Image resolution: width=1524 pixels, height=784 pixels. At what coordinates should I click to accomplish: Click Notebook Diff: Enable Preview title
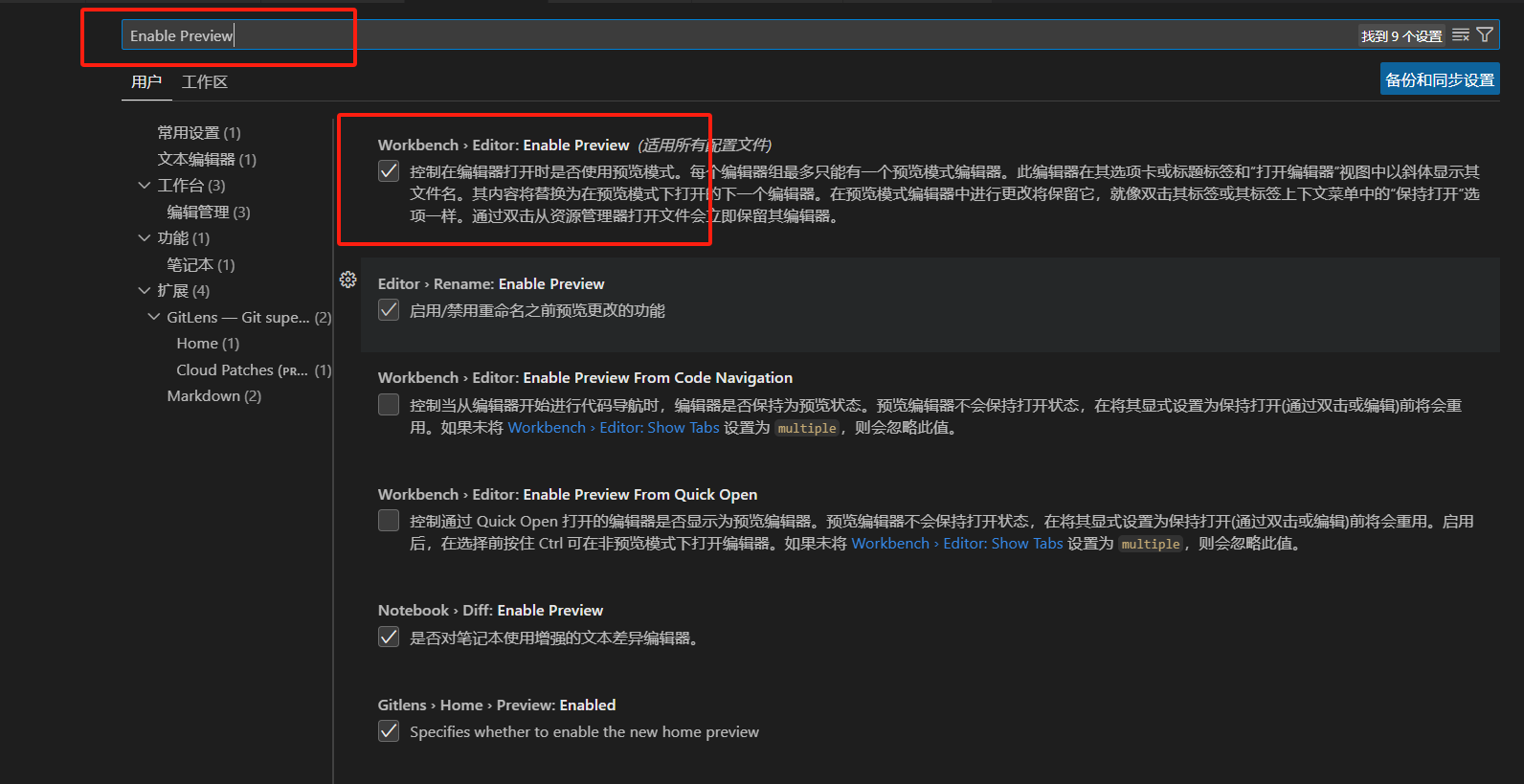tap(490, 610)
